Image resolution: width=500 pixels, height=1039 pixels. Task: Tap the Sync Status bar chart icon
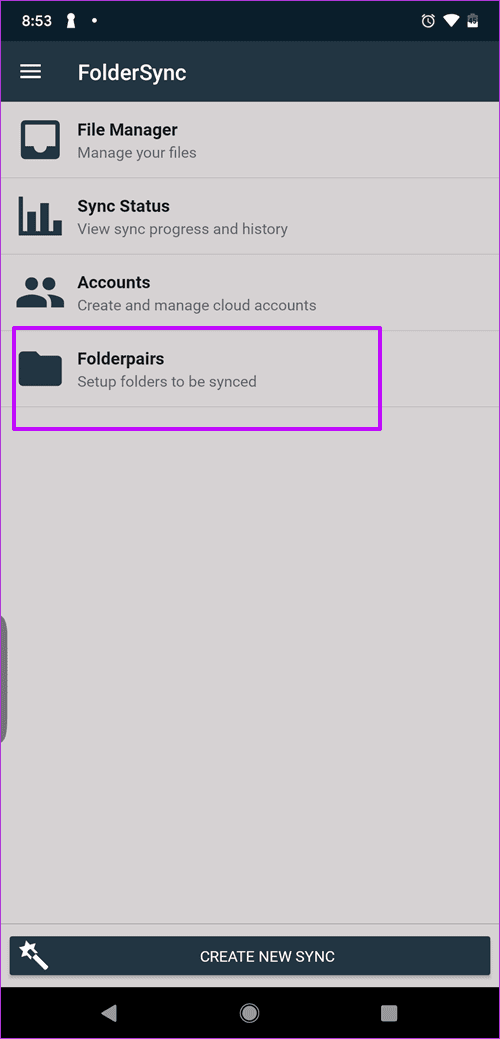click(x=40, y=215)
